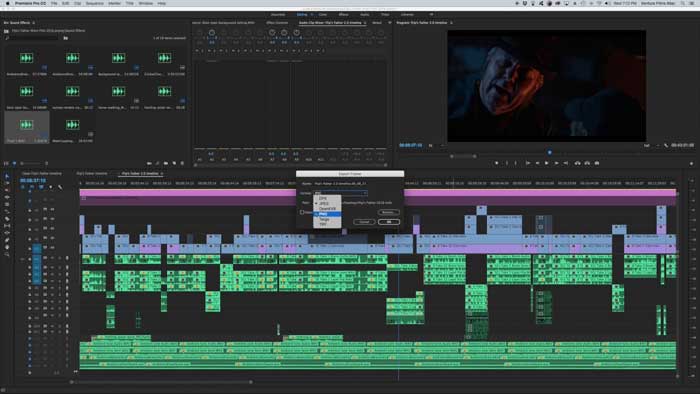Go to Out point in Program monitor
Viewport: 700px width, 394px height.
pos(566,163)
